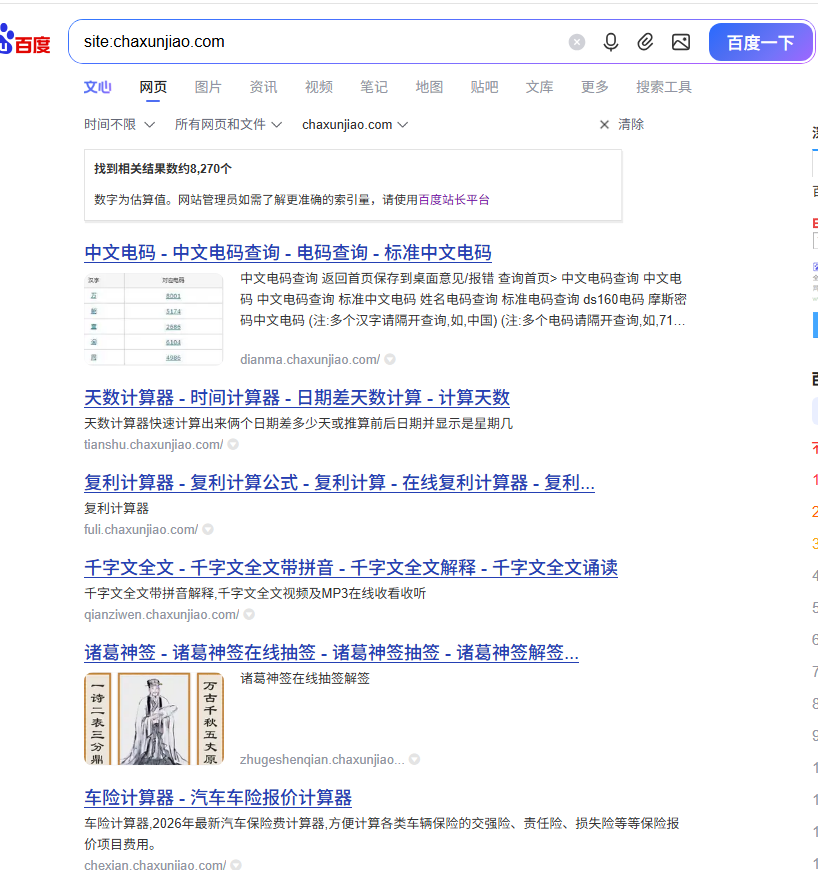
Task: Click the X icon beside 清除
Action: pos(604,124)
